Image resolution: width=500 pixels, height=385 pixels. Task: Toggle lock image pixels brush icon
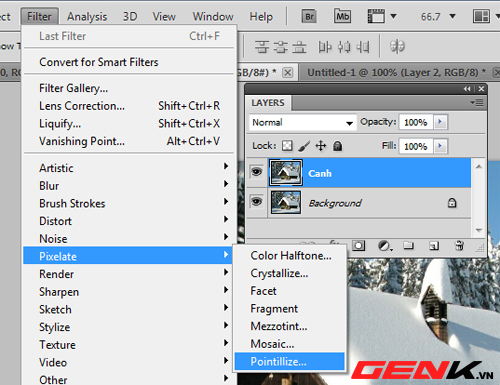pyautogui.click(x=304, y=146)
